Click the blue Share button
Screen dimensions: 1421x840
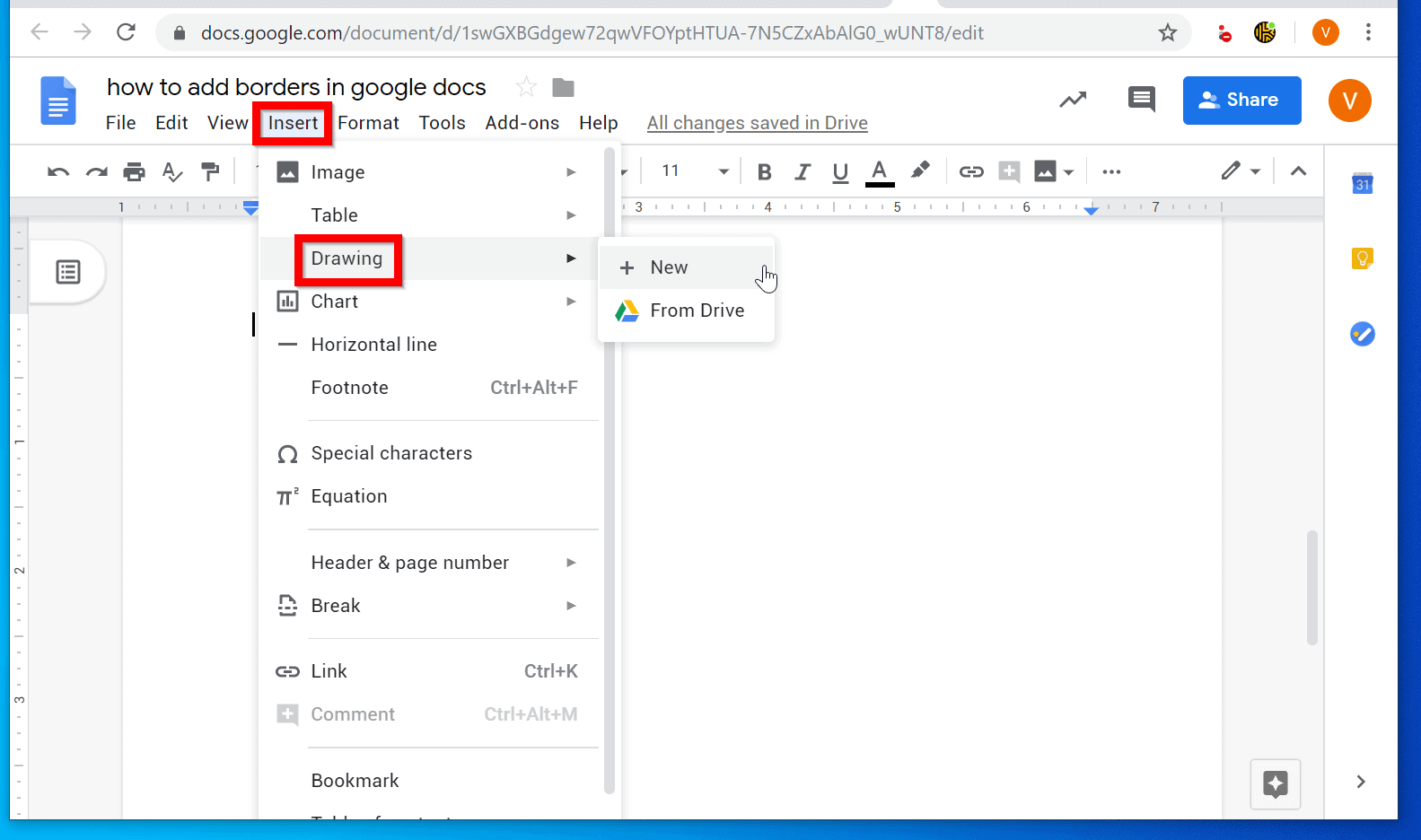tap(1241, 100)
